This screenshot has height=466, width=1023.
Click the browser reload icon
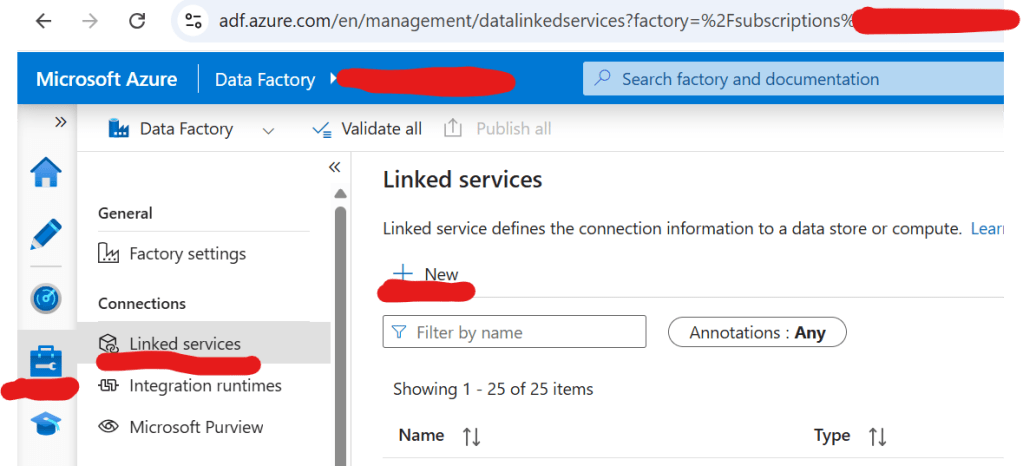(x=137, y=21)
